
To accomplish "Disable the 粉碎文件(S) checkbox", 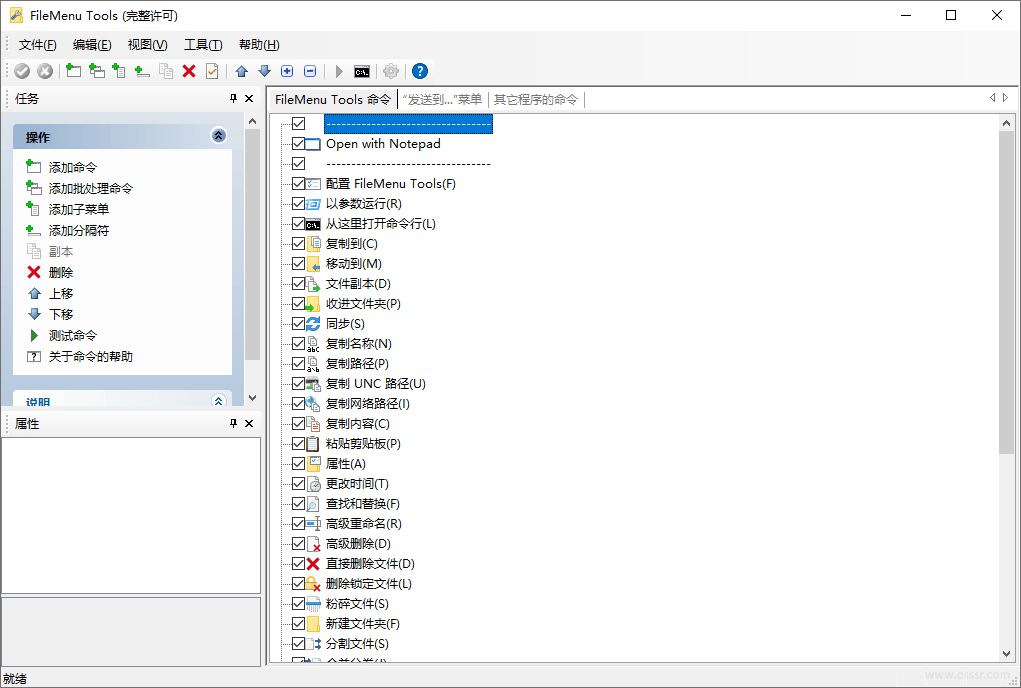I will [x=298, y=604].
